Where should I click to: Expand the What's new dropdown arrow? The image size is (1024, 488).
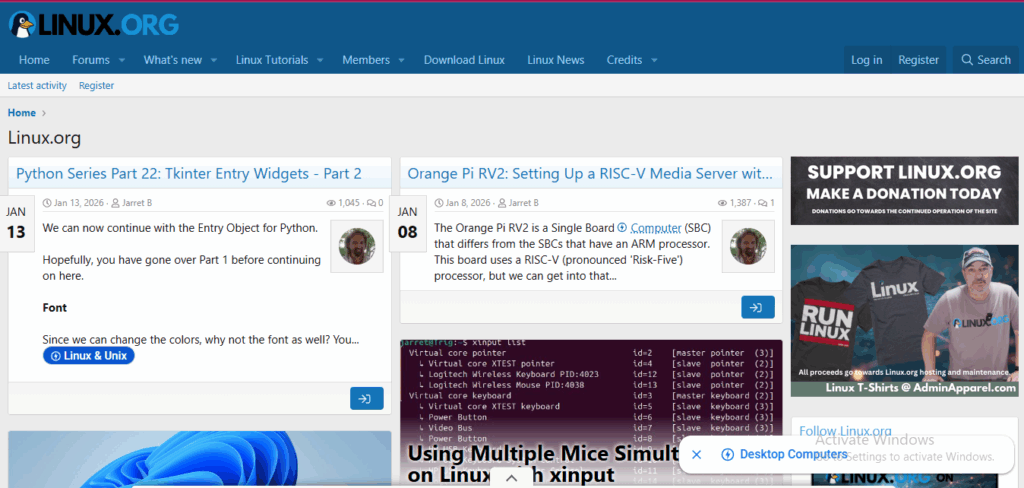click(x=214, y=61)
